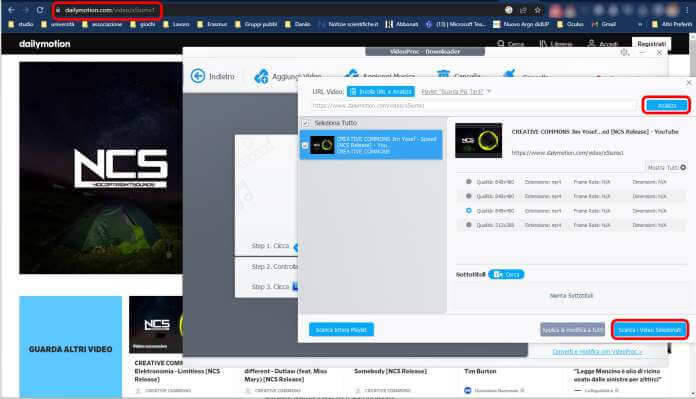Click the video URL input field
Viewport: 696px width, 399px height.
coord(474,106)
